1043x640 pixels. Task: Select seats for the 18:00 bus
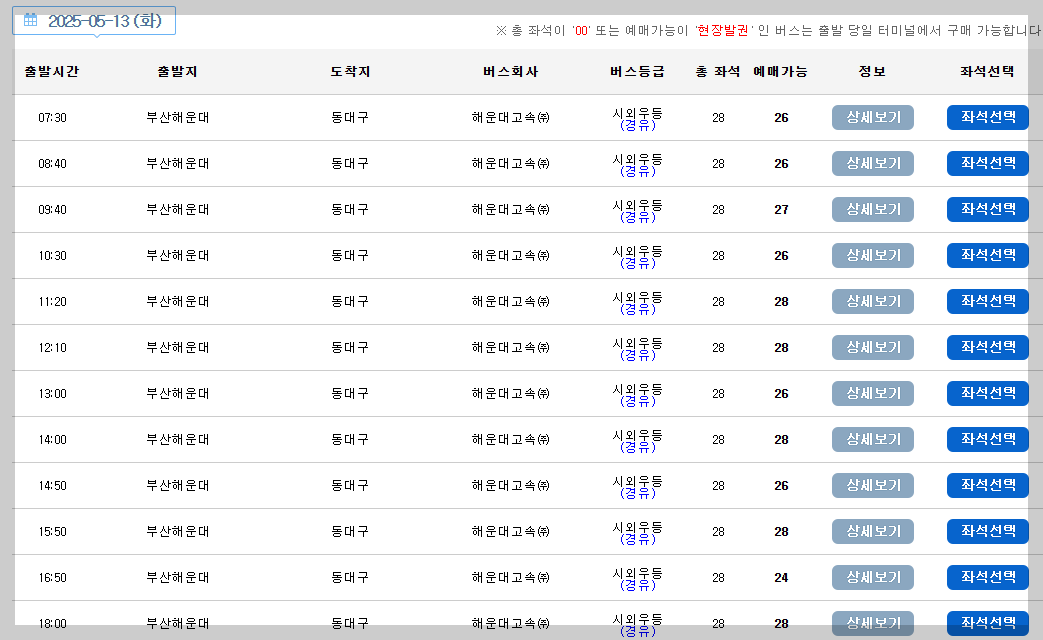(x=987, y=623)
